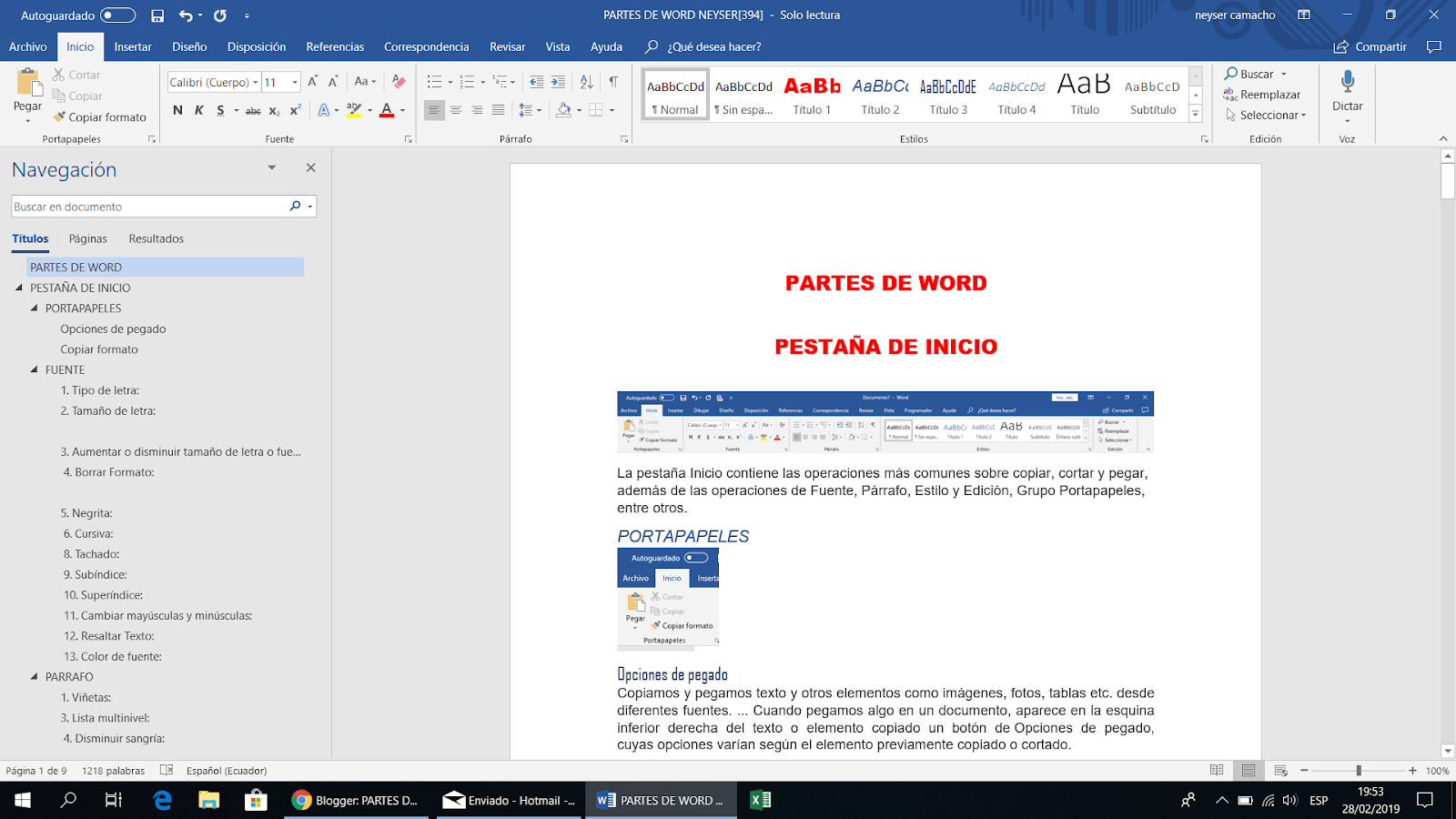Apply highlight with the Resaltar texto icon
The width and height of the screenshot is (1456, 819).
click(354, 110)
